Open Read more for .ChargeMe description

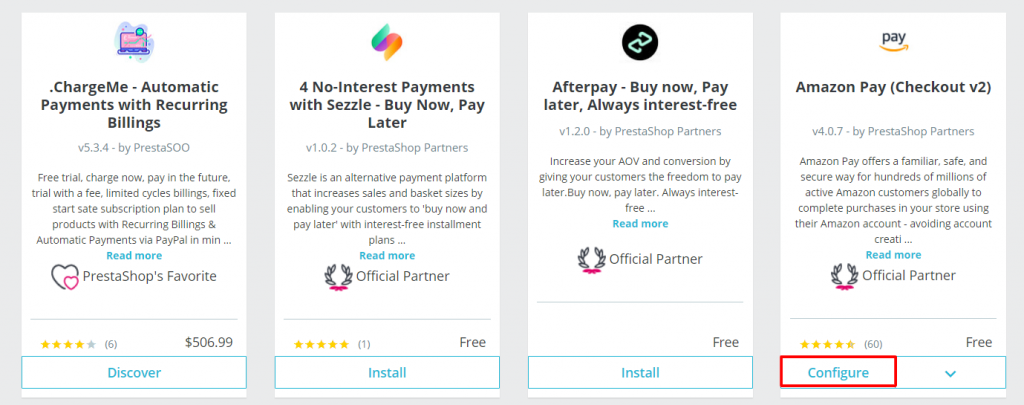pos(133,255)
